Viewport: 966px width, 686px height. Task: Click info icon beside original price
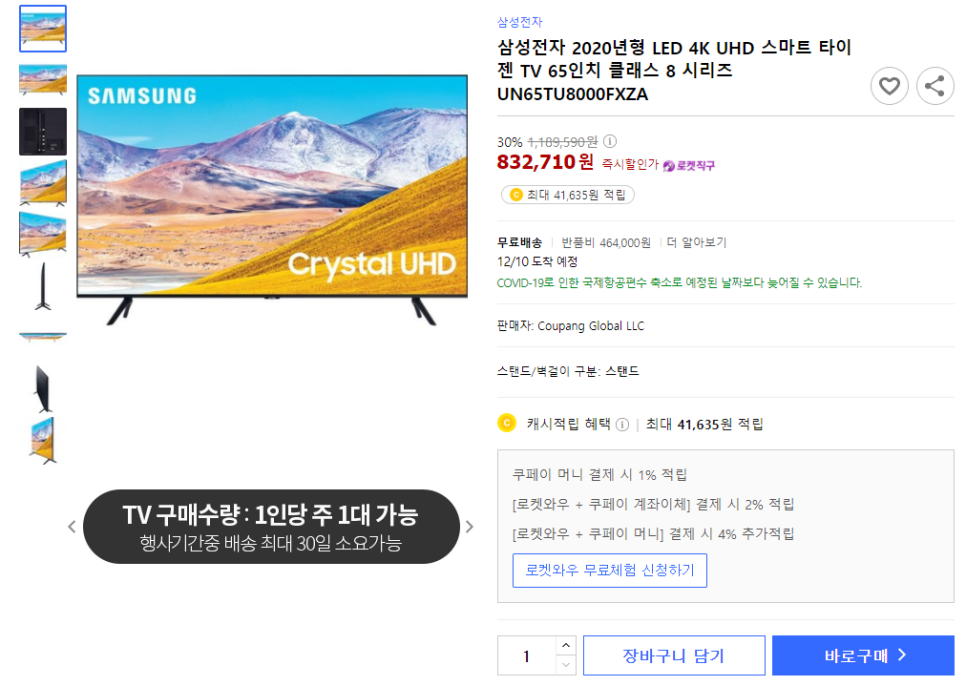609,142
